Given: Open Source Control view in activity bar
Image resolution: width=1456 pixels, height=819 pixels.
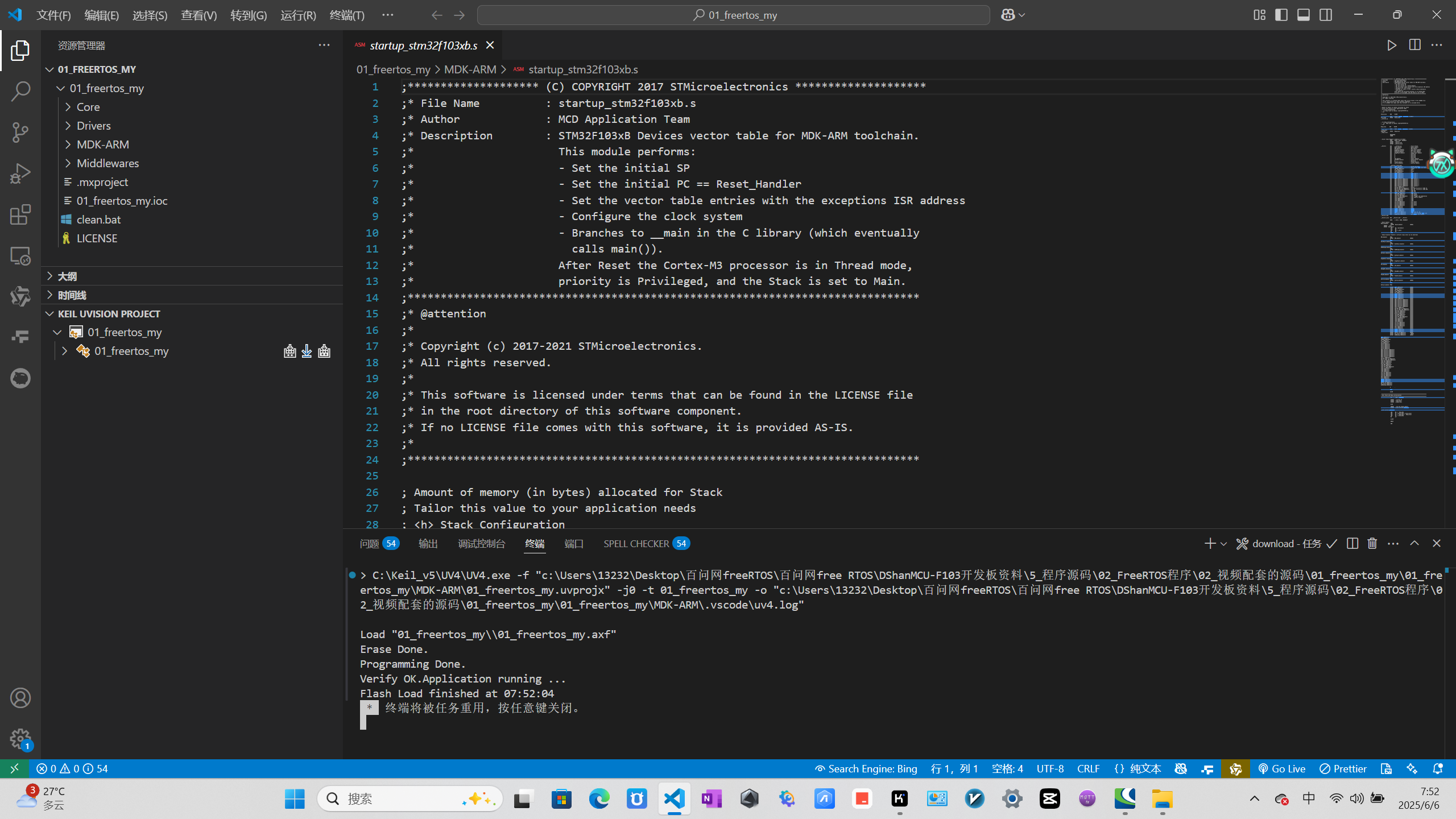Looking at the screenshot, I should [x=20, y=132].
